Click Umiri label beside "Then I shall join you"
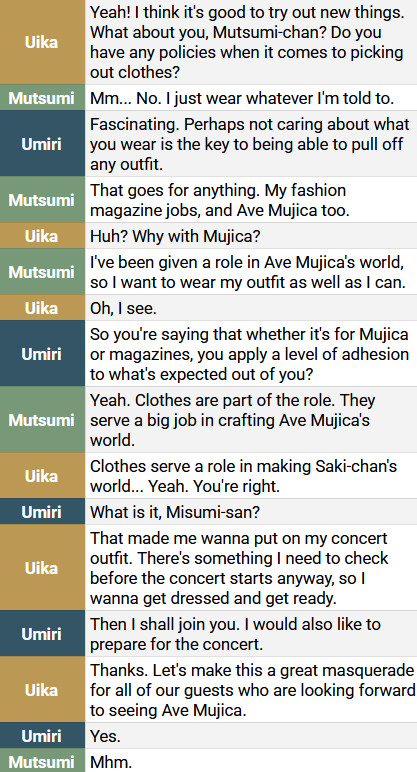This screenshot has height=772, width=417. point(42,634)
